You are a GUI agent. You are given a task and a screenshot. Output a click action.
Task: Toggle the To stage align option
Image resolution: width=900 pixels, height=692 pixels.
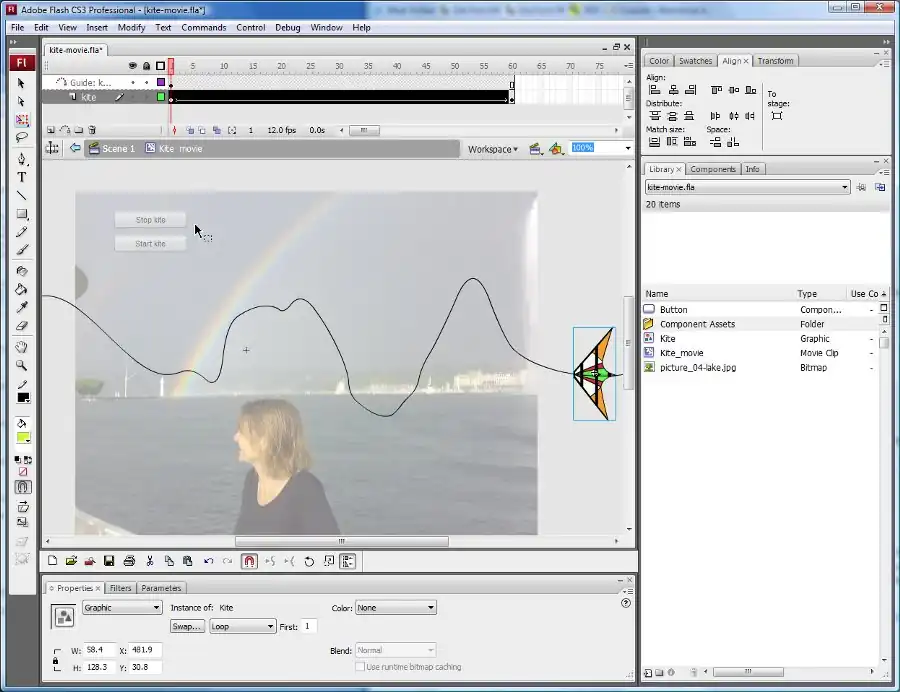[x=777, y=116]
